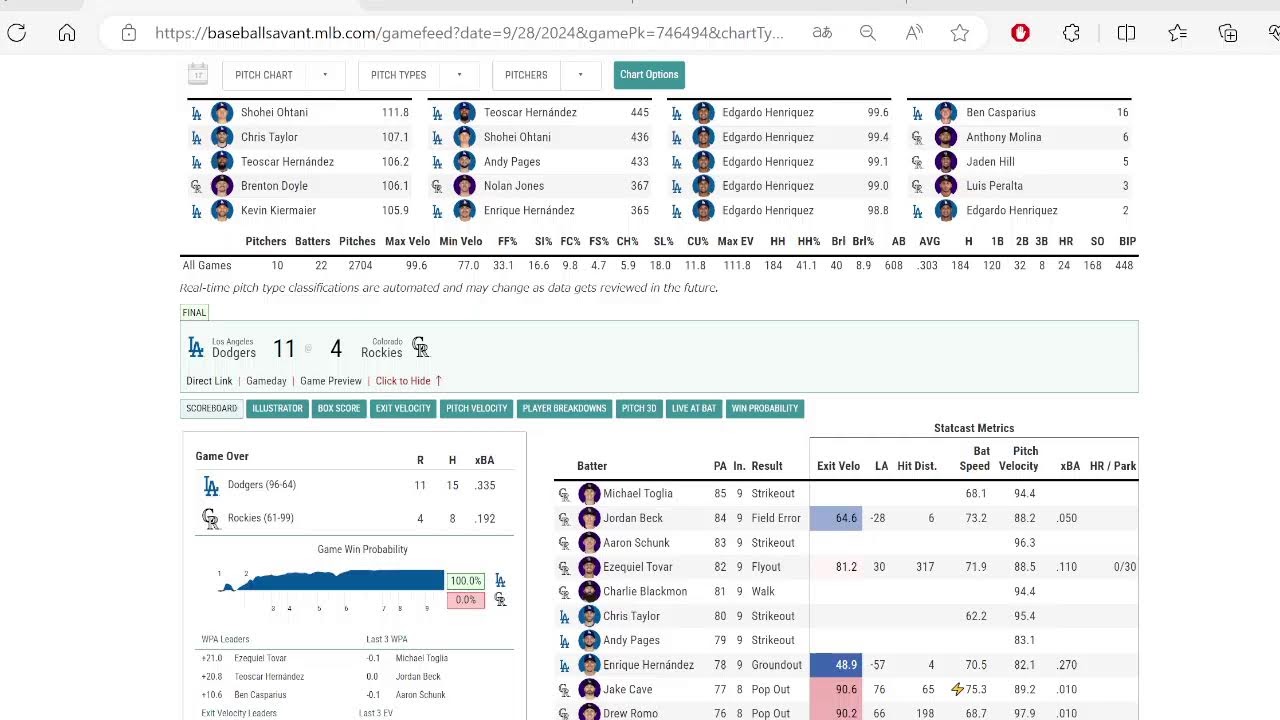This screenshot has width=1280, height=720.
Task: Switch to the WIN PROBABILITY tab
Action: (x=765, y=408)
